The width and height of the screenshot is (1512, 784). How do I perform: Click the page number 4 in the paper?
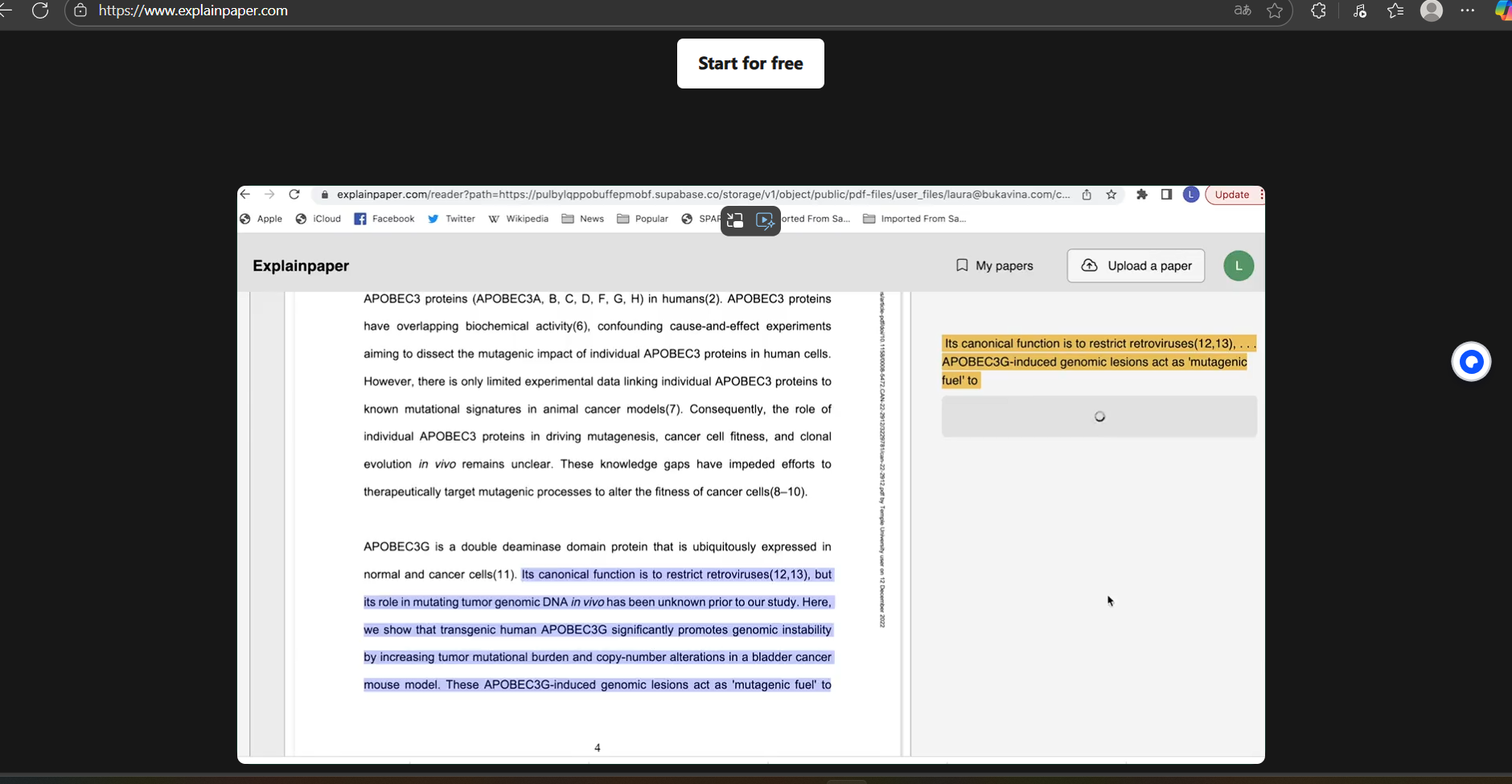pyautogui.click(x=598, y=748)
